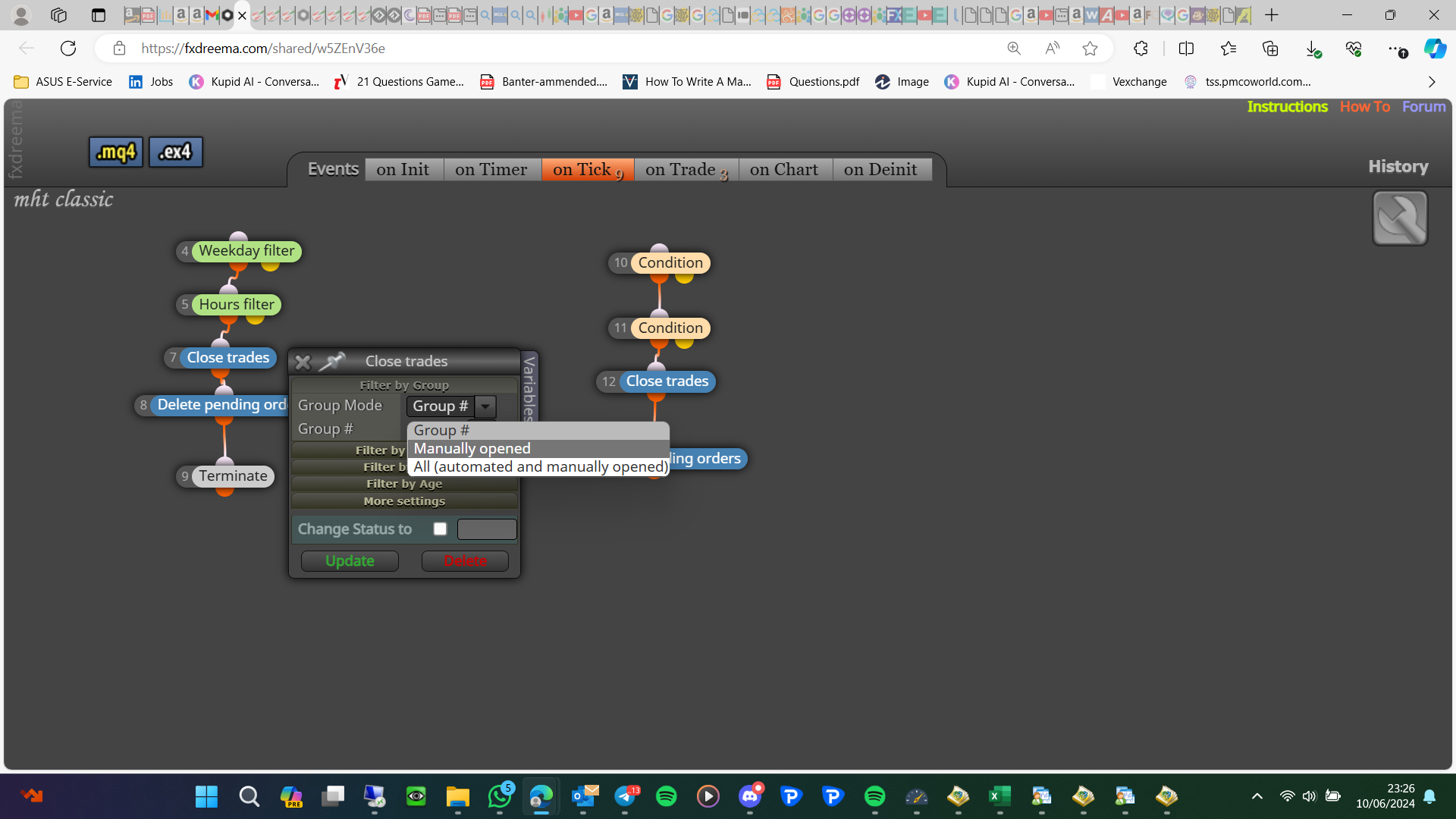Open the Forum link

click(1423, 107)
